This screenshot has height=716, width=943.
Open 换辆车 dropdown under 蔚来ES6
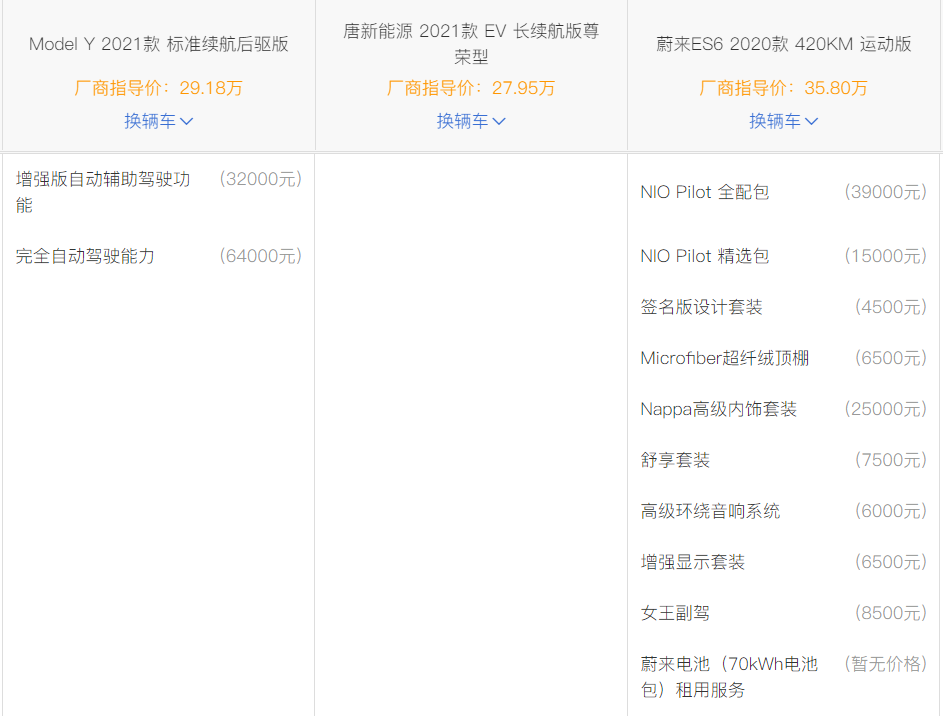783,121
